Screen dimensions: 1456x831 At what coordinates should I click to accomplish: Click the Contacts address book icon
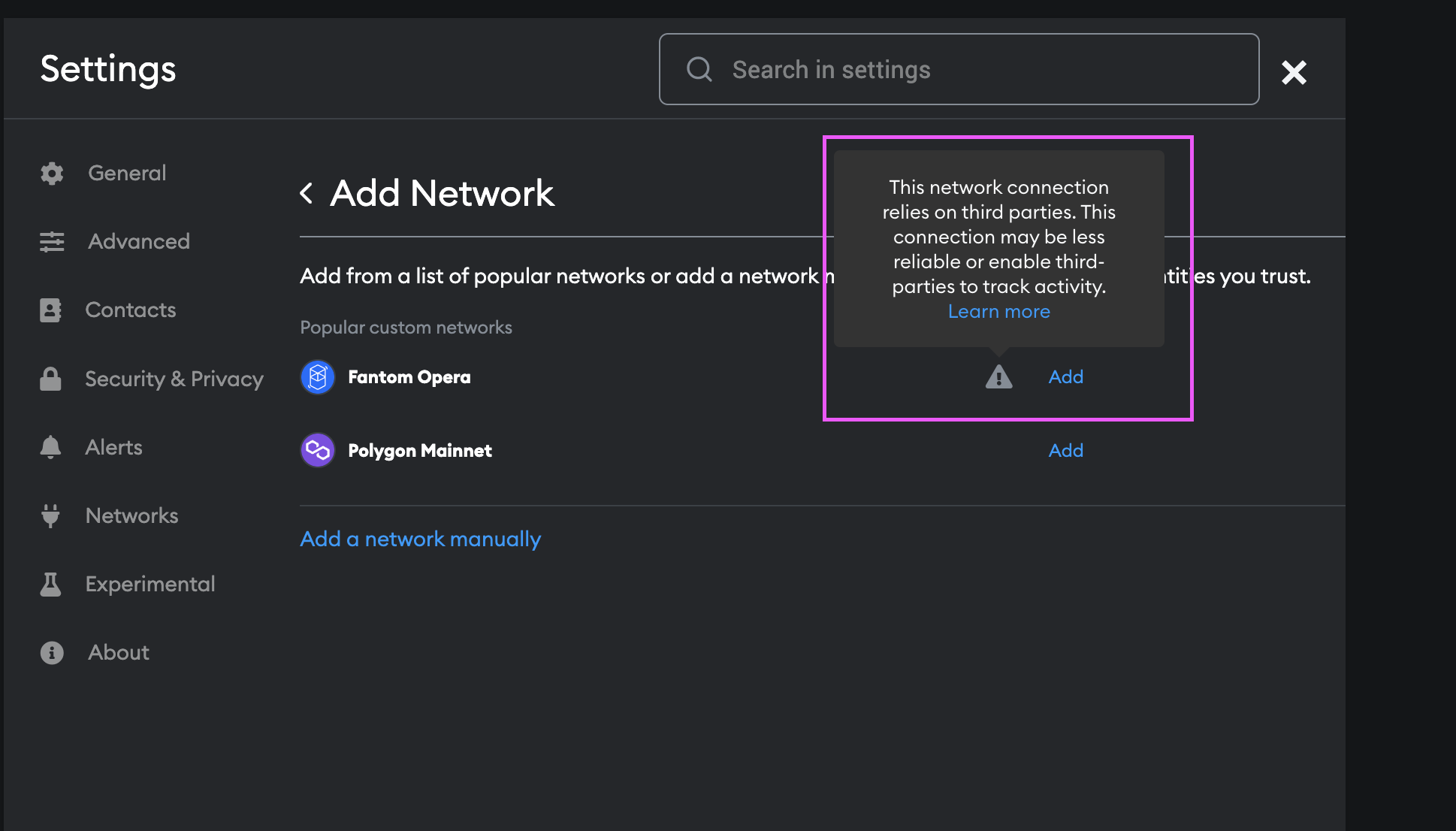tap(50, 310)
